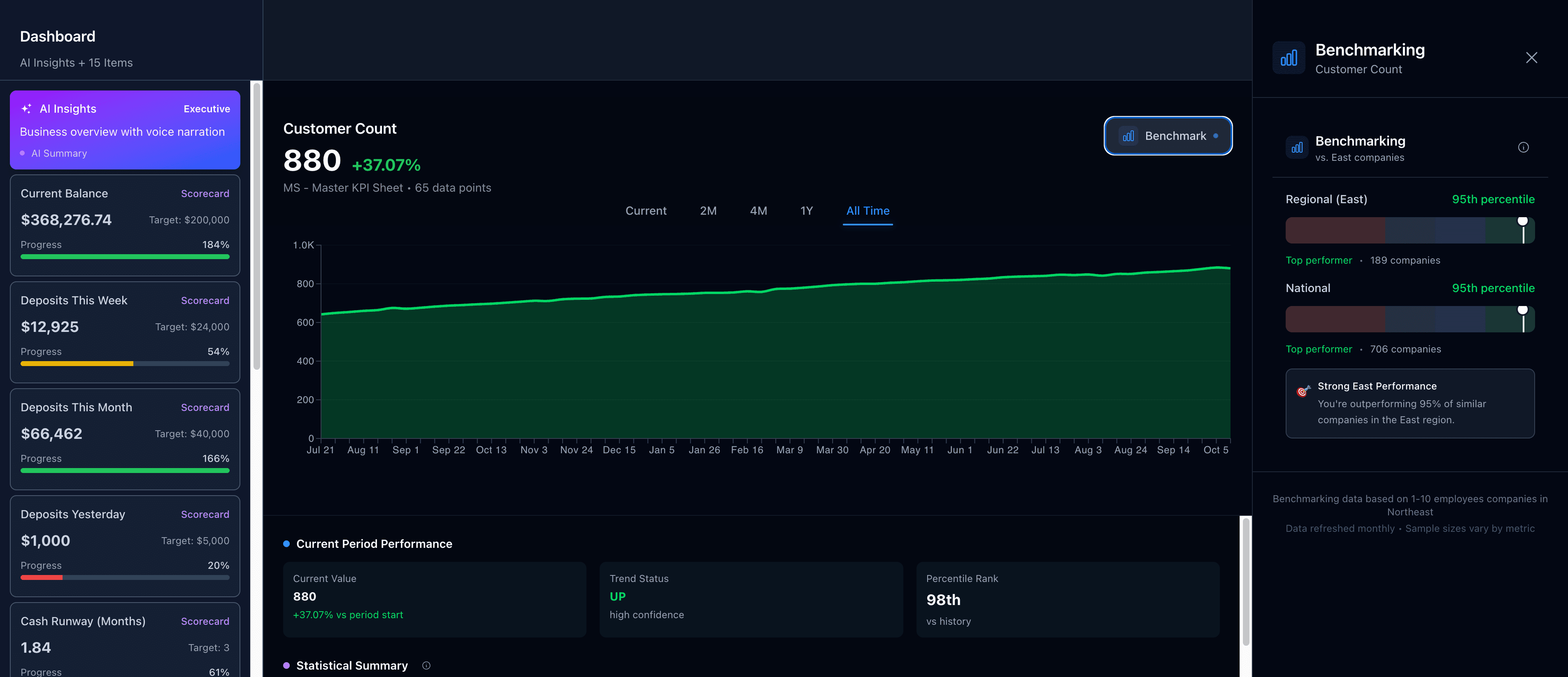The image size is (1568, 677).
Task: Click the blue dot beside Current Period Performance
Action: [x=287, y=543]
